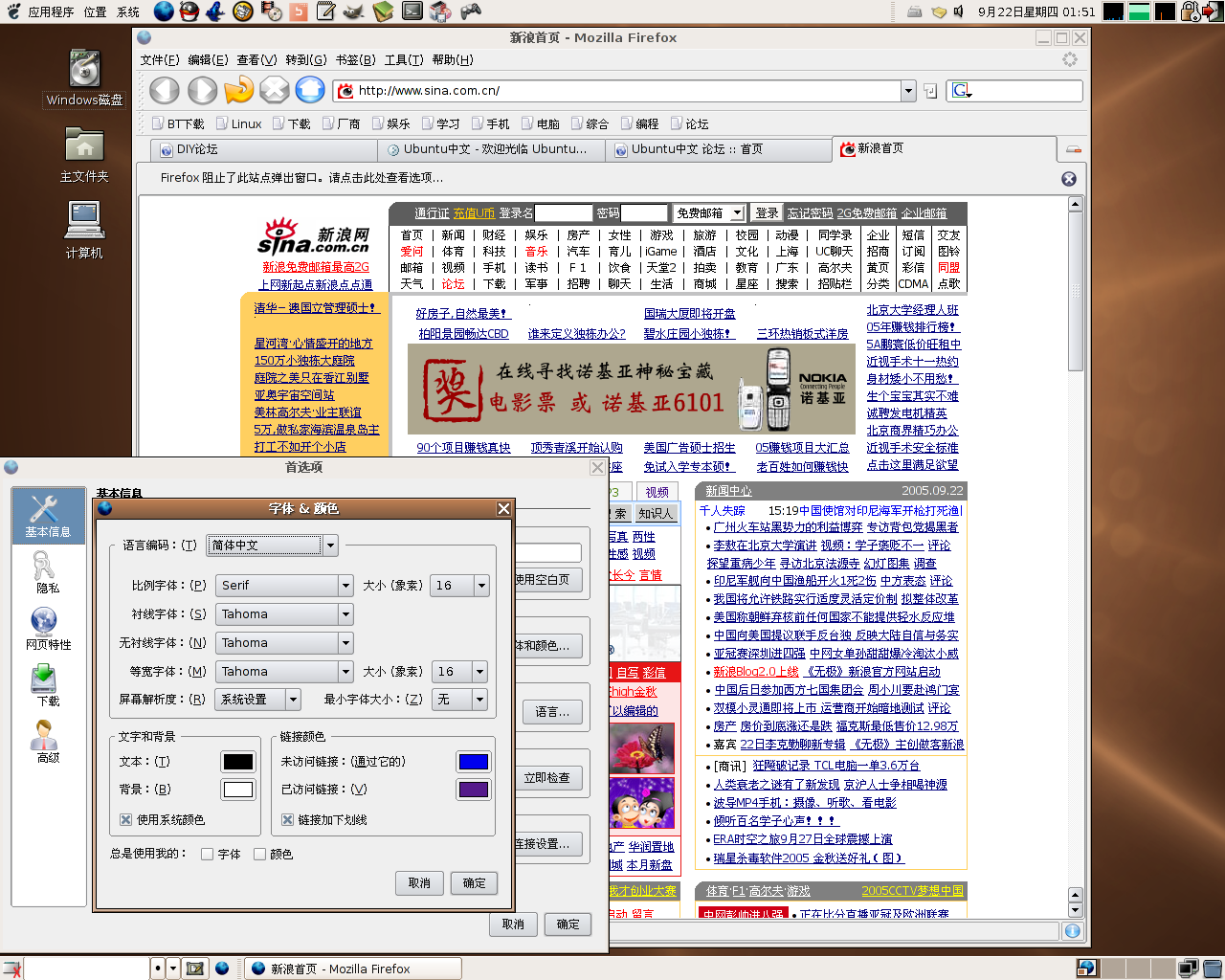This screenshot has height=980, width=1225.
Task: Click Firefox Back navigation arrow
Action: pyautogui.click(x=165, y=90)
